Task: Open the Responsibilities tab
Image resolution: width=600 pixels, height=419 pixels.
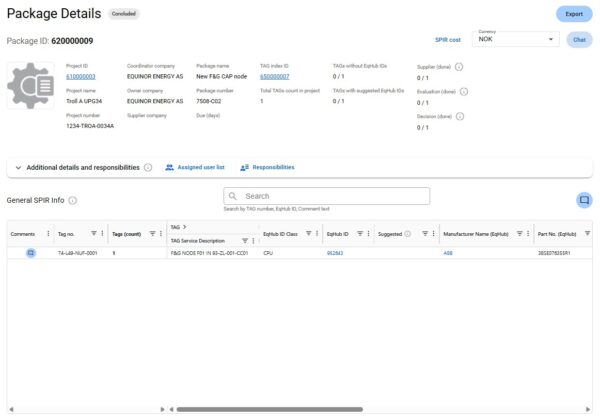Action: click(x=267, y=167)
